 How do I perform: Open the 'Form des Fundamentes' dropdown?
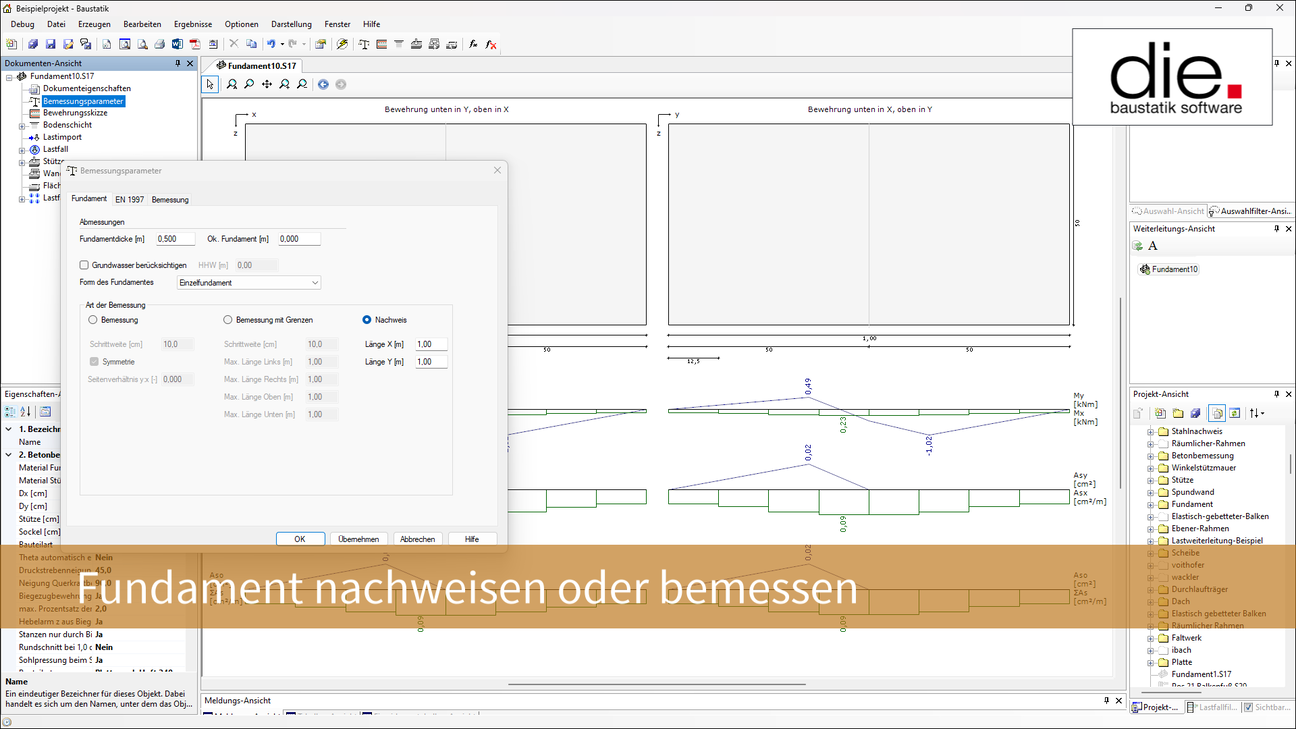click(x=249, y=283)
